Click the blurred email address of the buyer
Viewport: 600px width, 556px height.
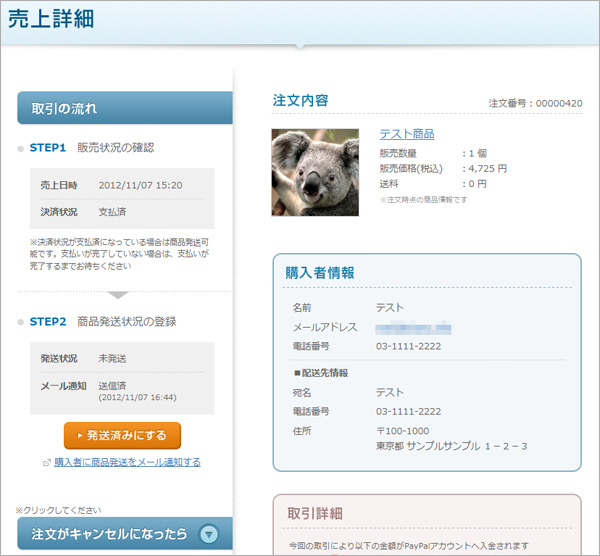413,328
